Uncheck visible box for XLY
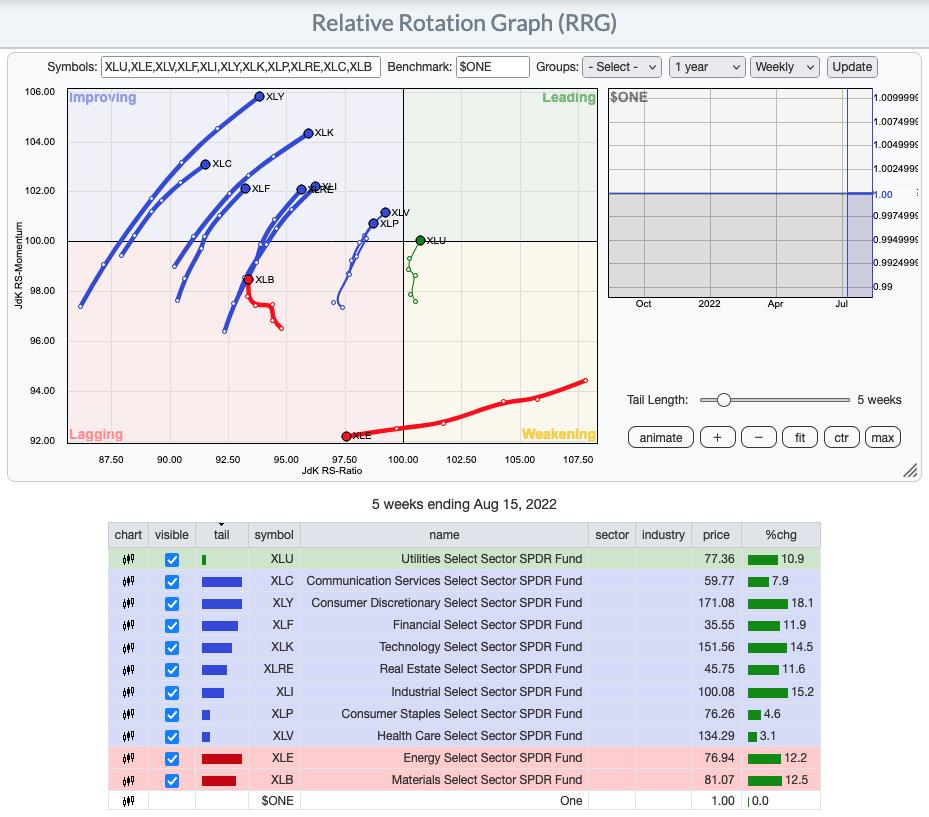Screen dimensions: 929x817 pos(172,604)
